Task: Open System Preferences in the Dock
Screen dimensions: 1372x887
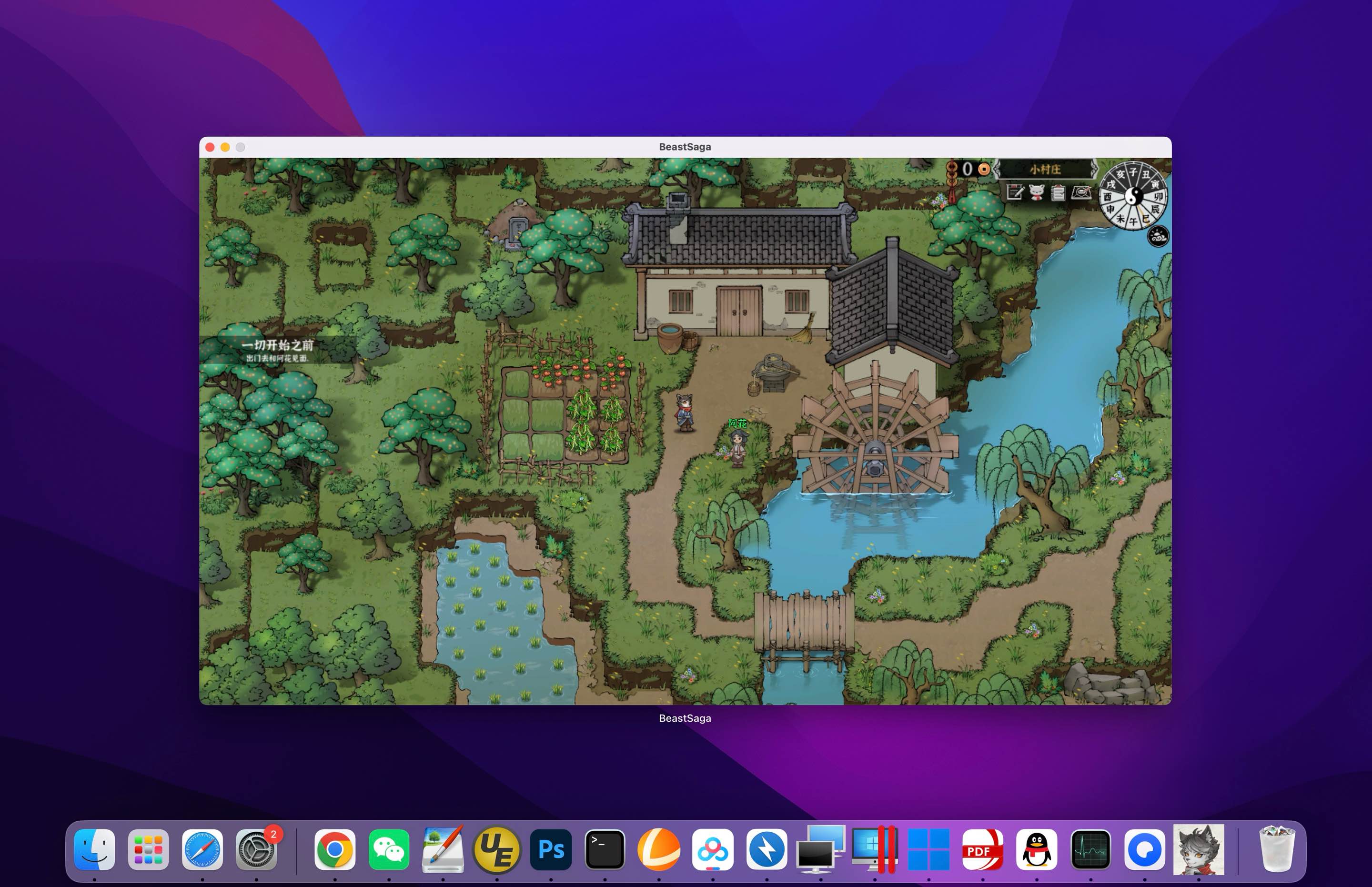Action: [x=256, y=849]
